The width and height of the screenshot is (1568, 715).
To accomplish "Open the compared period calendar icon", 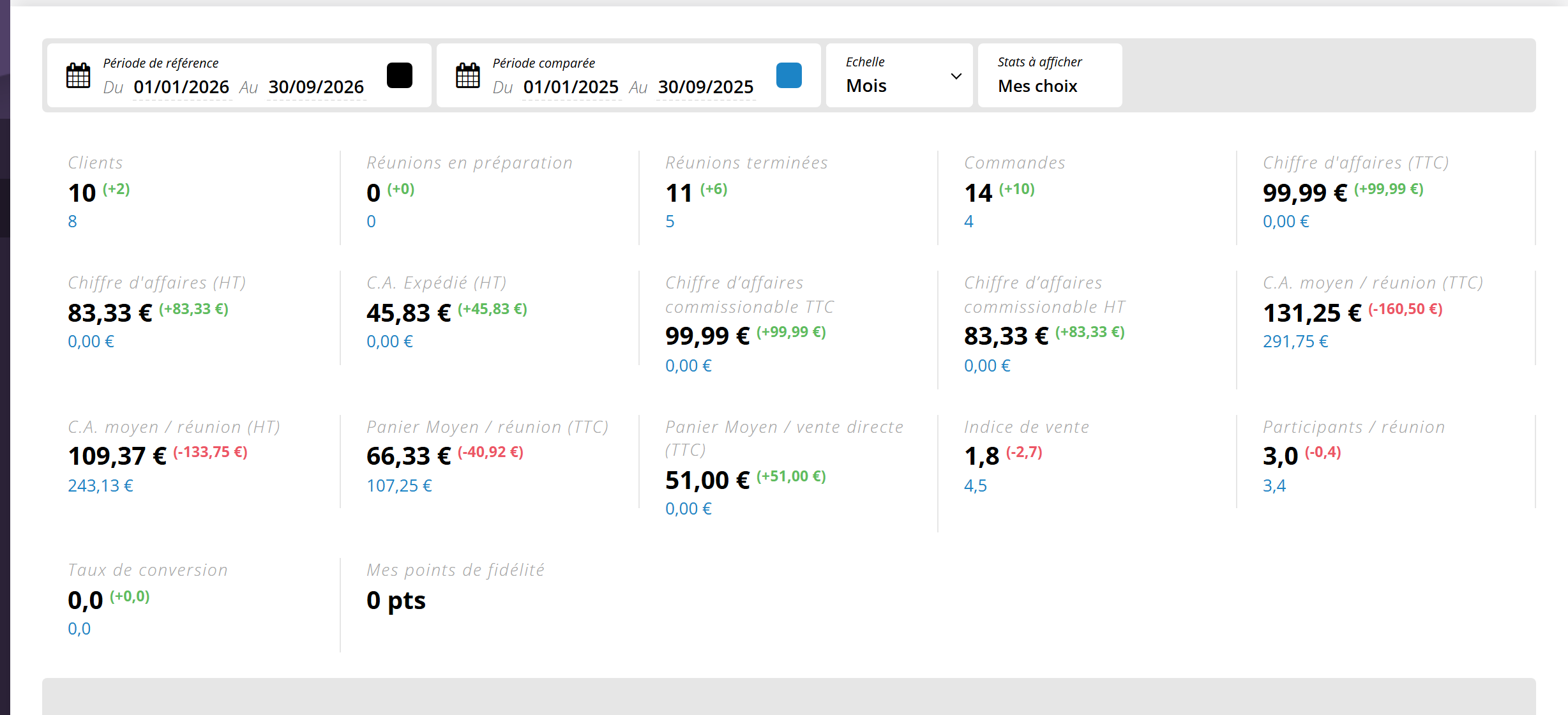I will (x=468, y=75).
